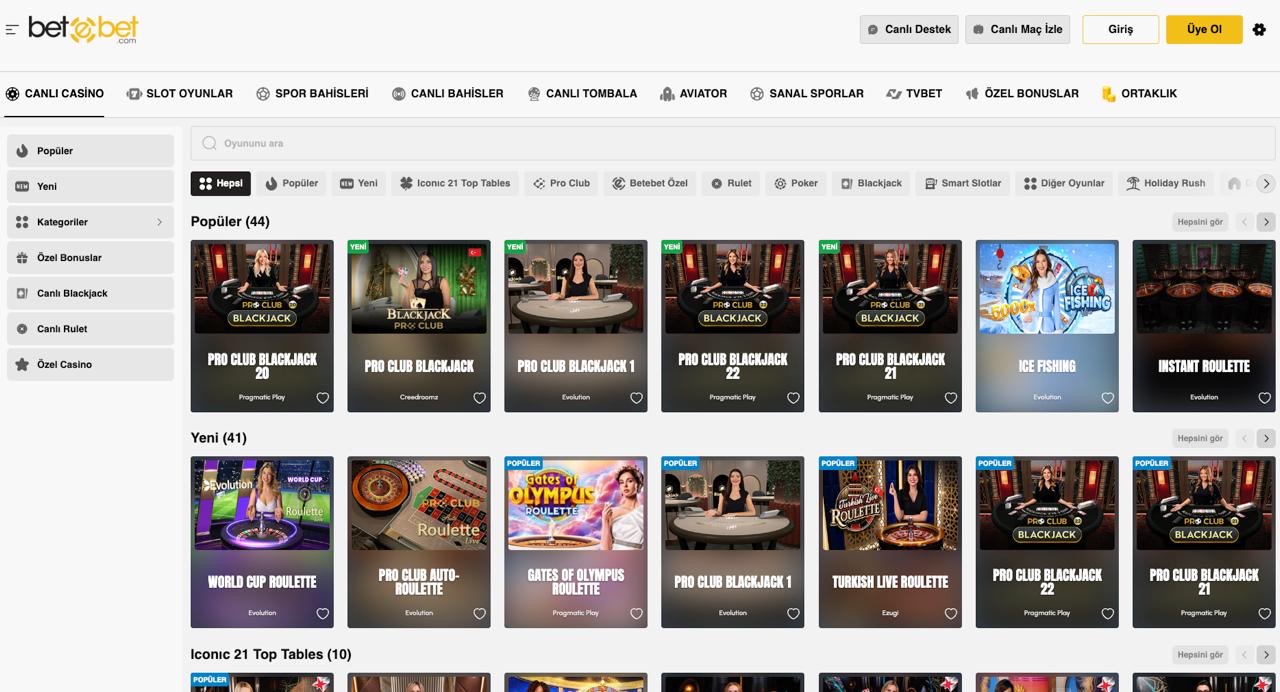Next arrow in Iconic 21 Top Tables

tap(1266, 655)
